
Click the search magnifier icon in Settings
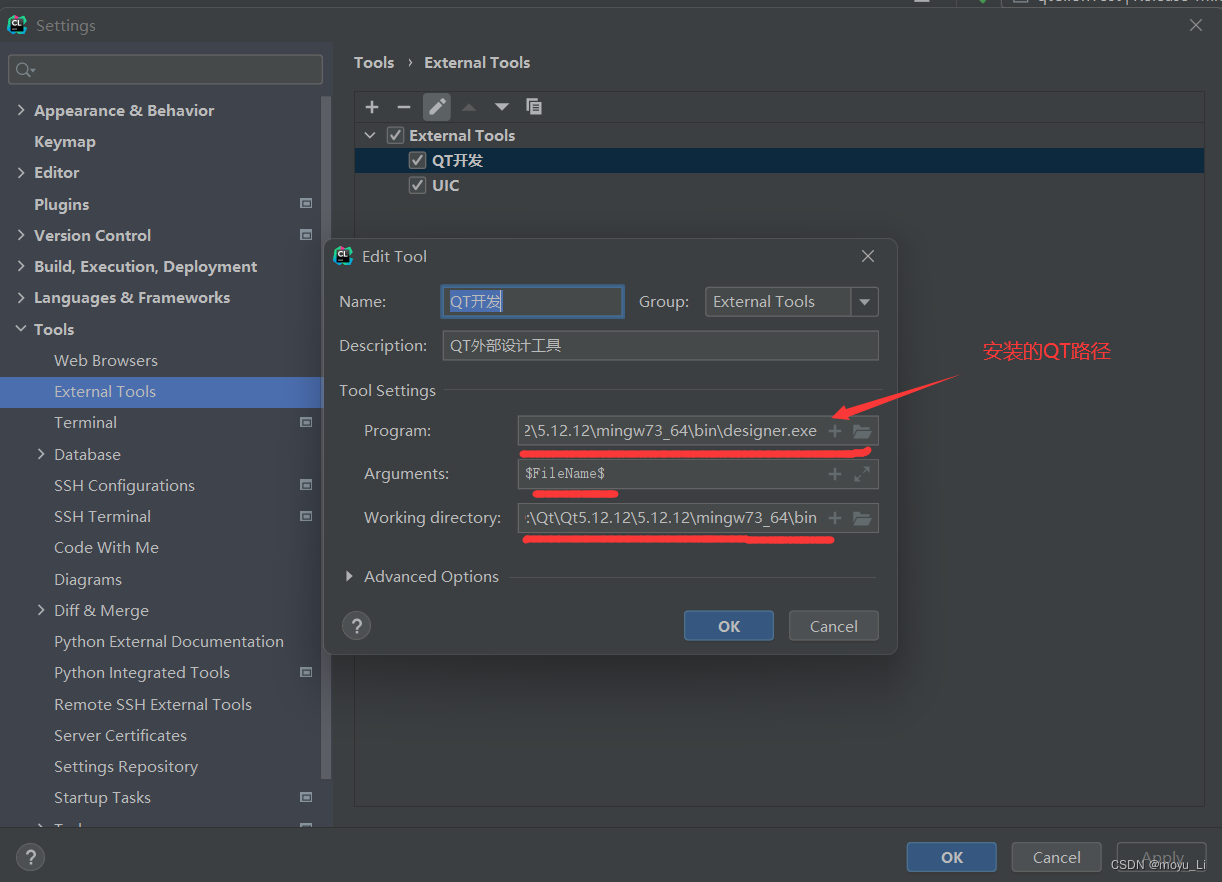tap(25, 70)
